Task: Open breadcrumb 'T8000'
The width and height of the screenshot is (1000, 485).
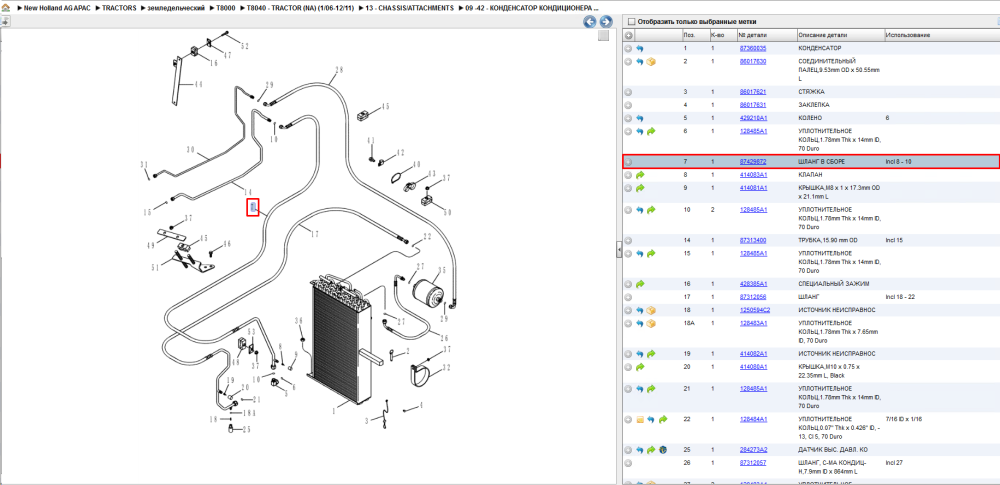Action: point(226,8)
